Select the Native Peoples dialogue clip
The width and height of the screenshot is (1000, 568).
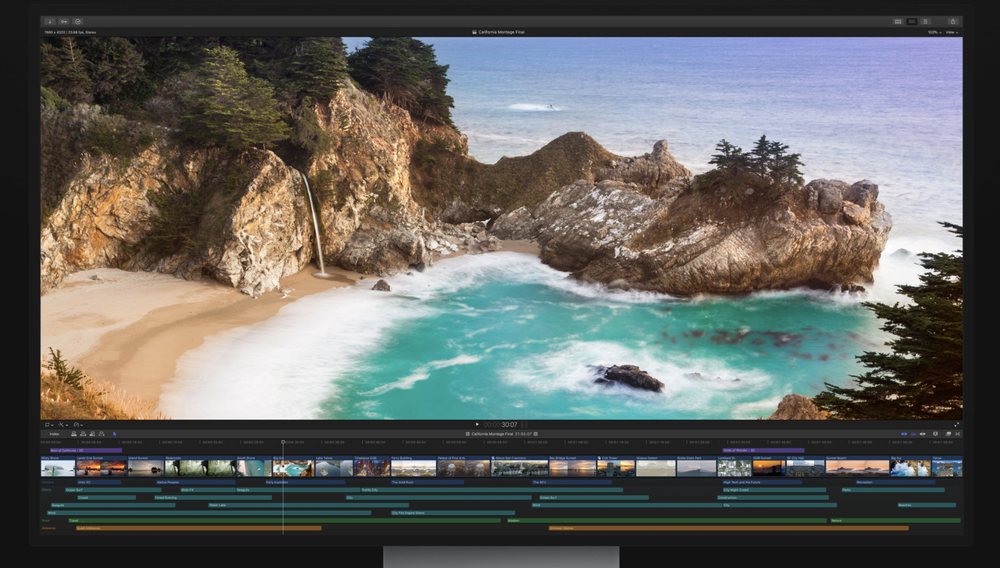[x=196, y=483]
